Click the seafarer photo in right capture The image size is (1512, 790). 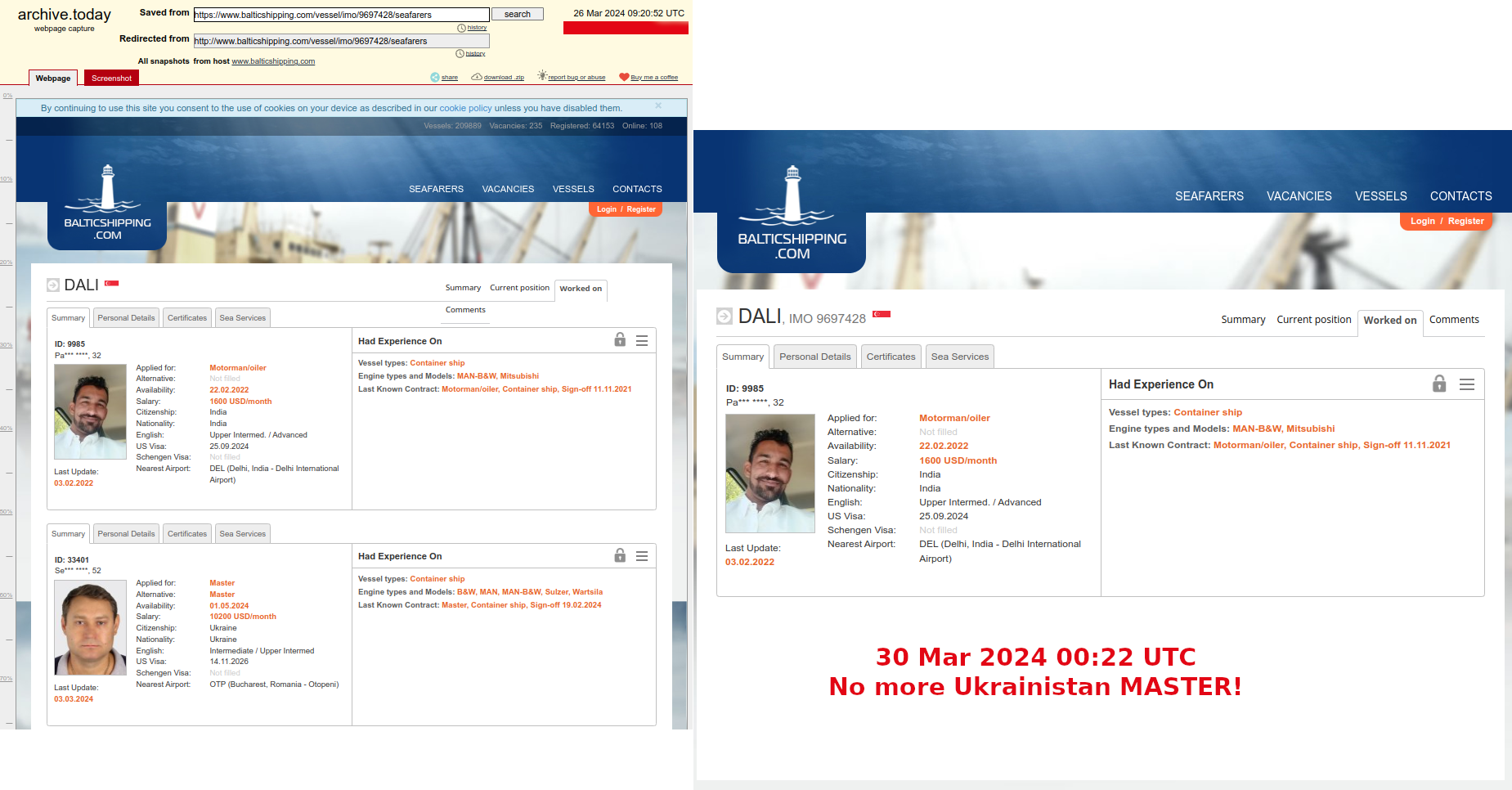[770, 474]
